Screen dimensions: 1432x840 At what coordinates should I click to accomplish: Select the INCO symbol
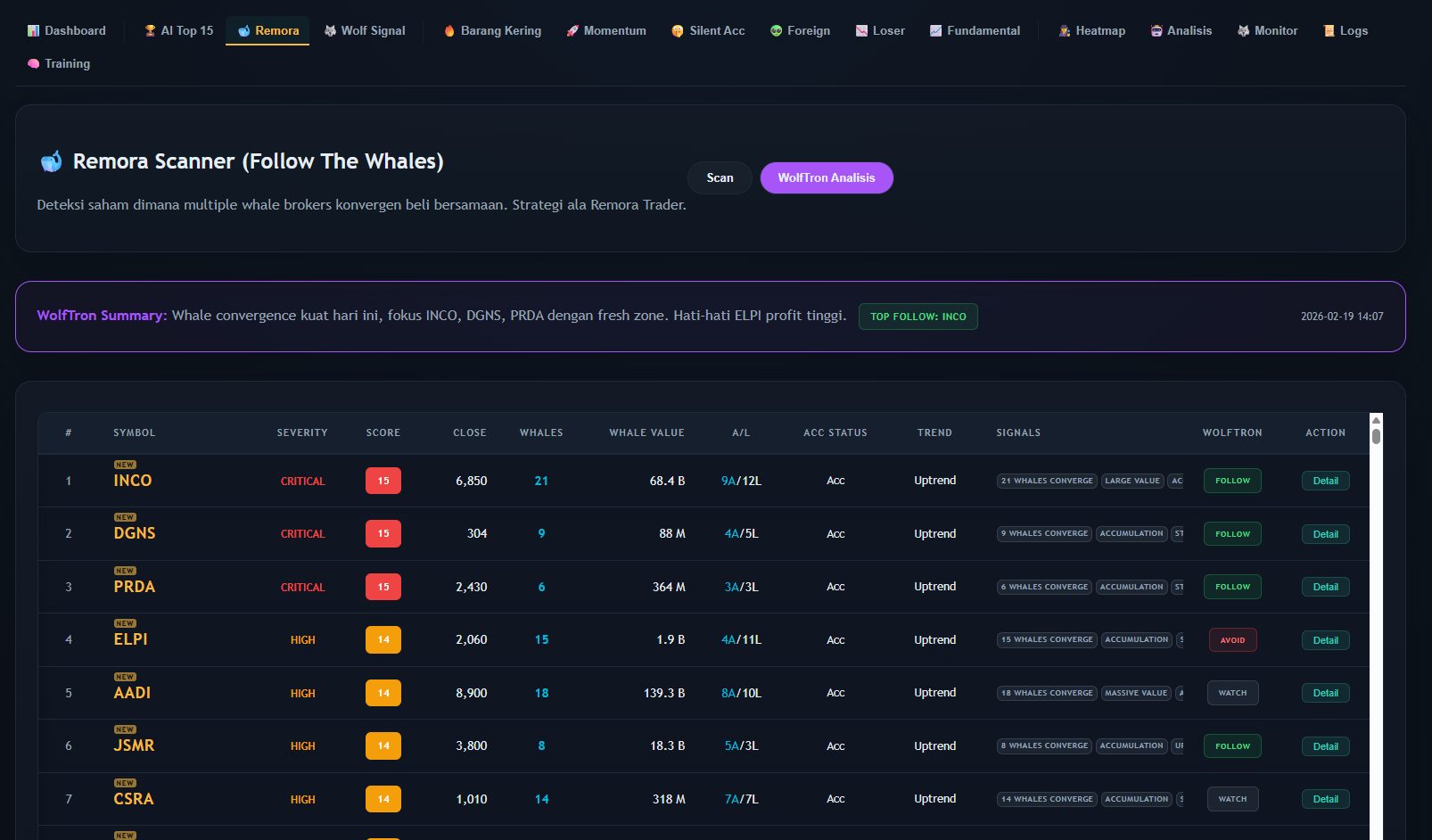[x=133, y=481]
